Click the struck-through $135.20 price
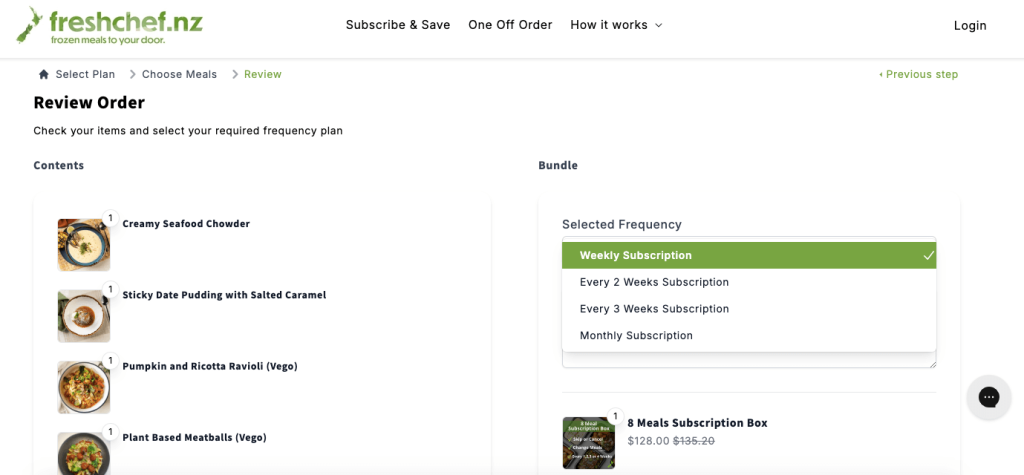This screenshot has width=1024, height=475. (694, 441)
